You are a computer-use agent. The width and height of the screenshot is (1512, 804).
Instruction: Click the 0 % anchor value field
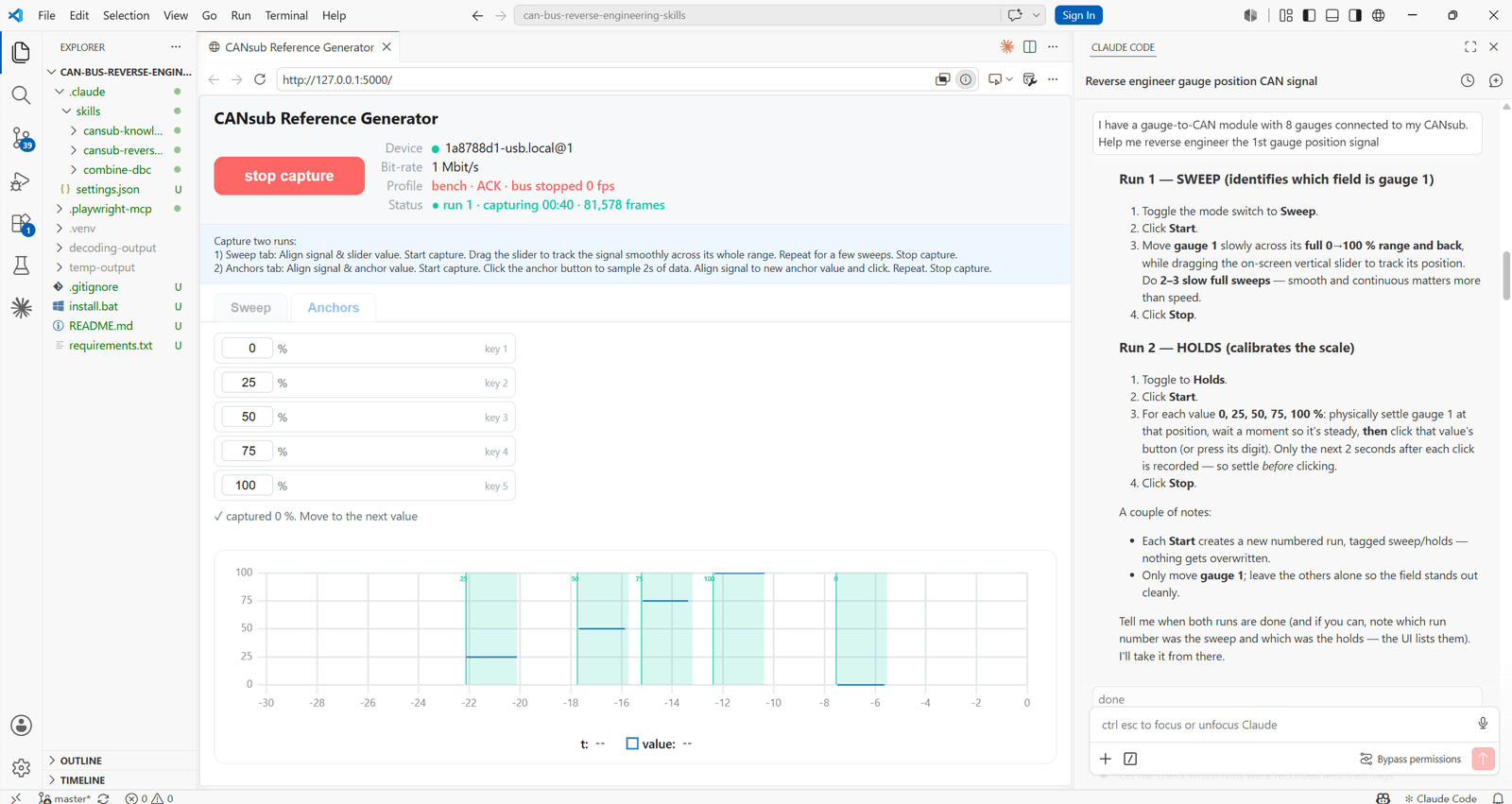[247, 349]
